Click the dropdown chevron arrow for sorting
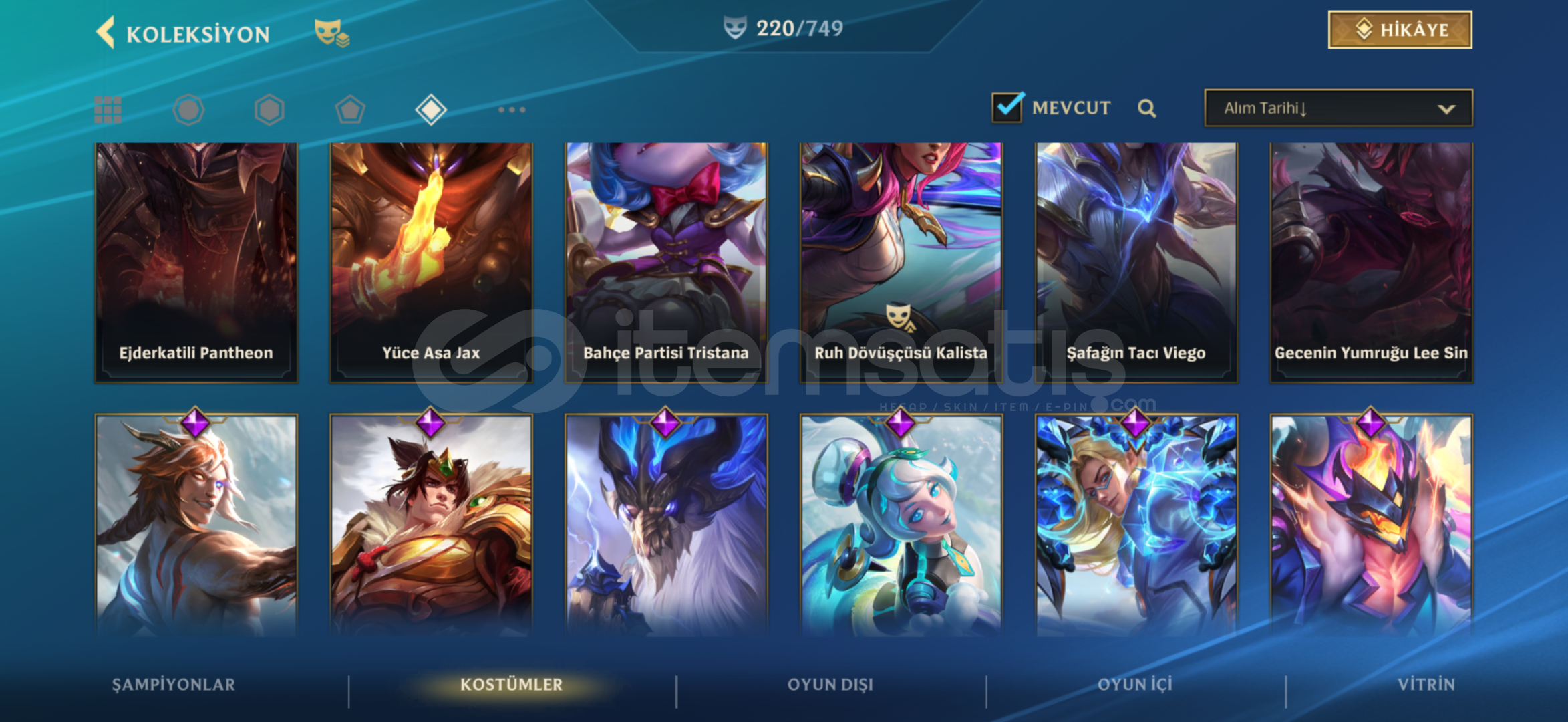This screenshot has width=1568, height=722. tap(1446, 109)
